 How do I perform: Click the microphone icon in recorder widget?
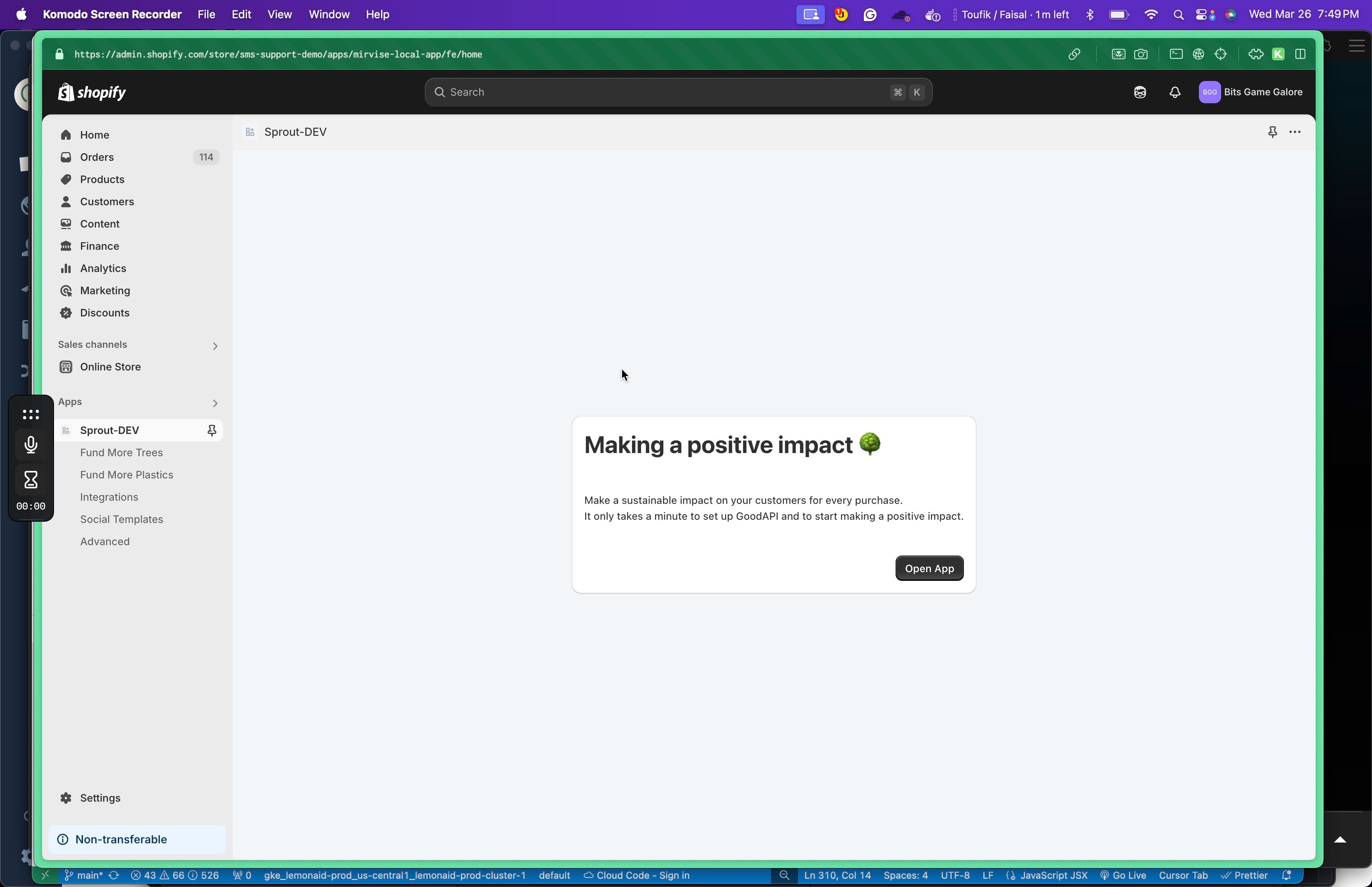pyautogui.click(x=31, y=445)
